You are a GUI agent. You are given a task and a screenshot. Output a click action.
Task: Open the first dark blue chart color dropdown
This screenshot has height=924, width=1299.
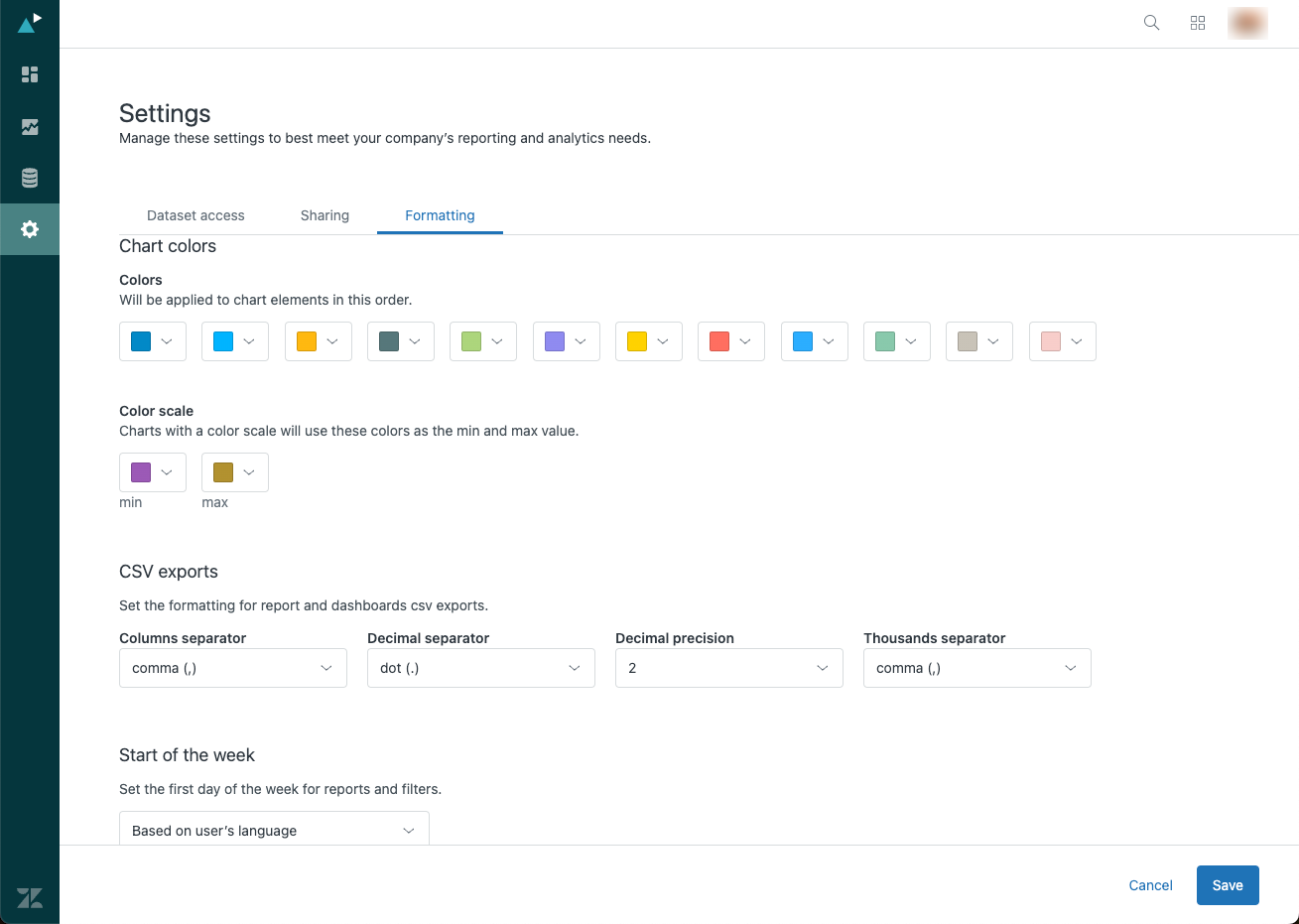coord(153,341)
